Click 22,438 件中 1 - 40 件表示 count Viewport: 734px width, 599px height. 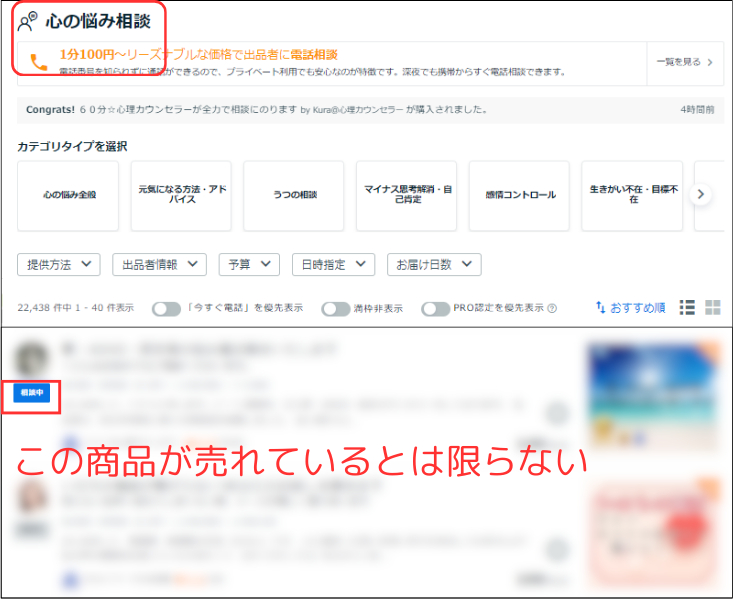[75, 308]
